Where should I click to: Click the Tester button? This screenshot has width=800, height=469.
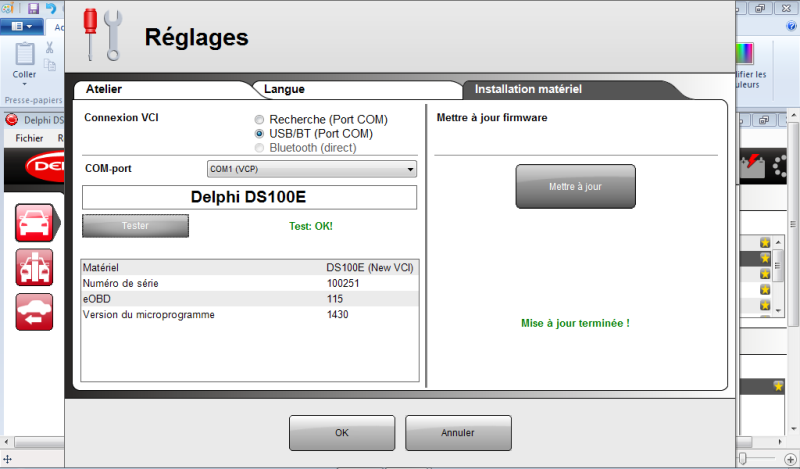135,226
